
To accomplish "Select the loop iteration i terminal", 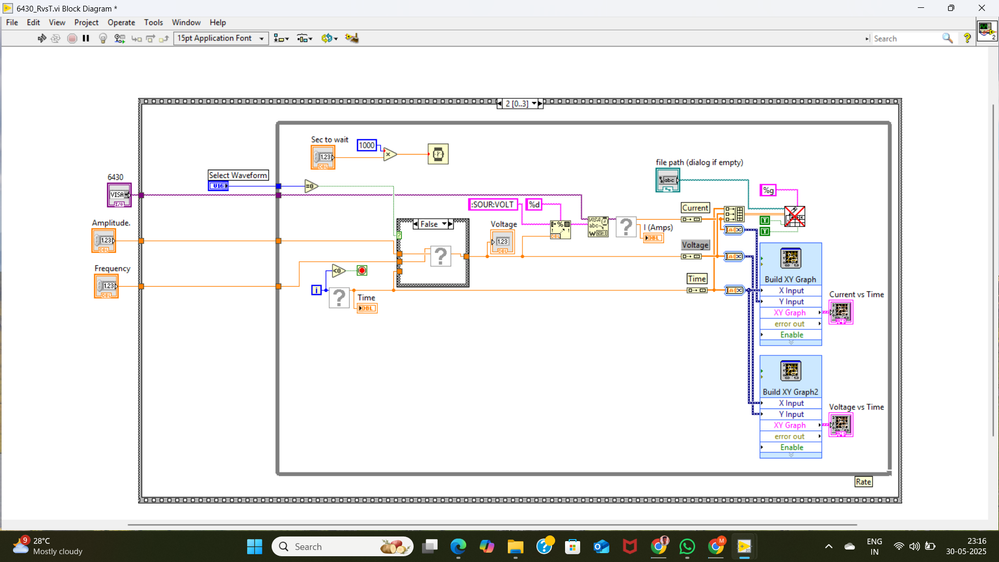I will click(x=316, y=290).
